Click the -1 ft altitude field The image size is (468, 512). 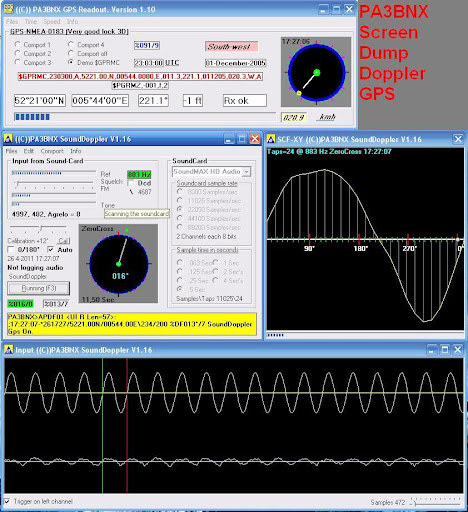193,100
